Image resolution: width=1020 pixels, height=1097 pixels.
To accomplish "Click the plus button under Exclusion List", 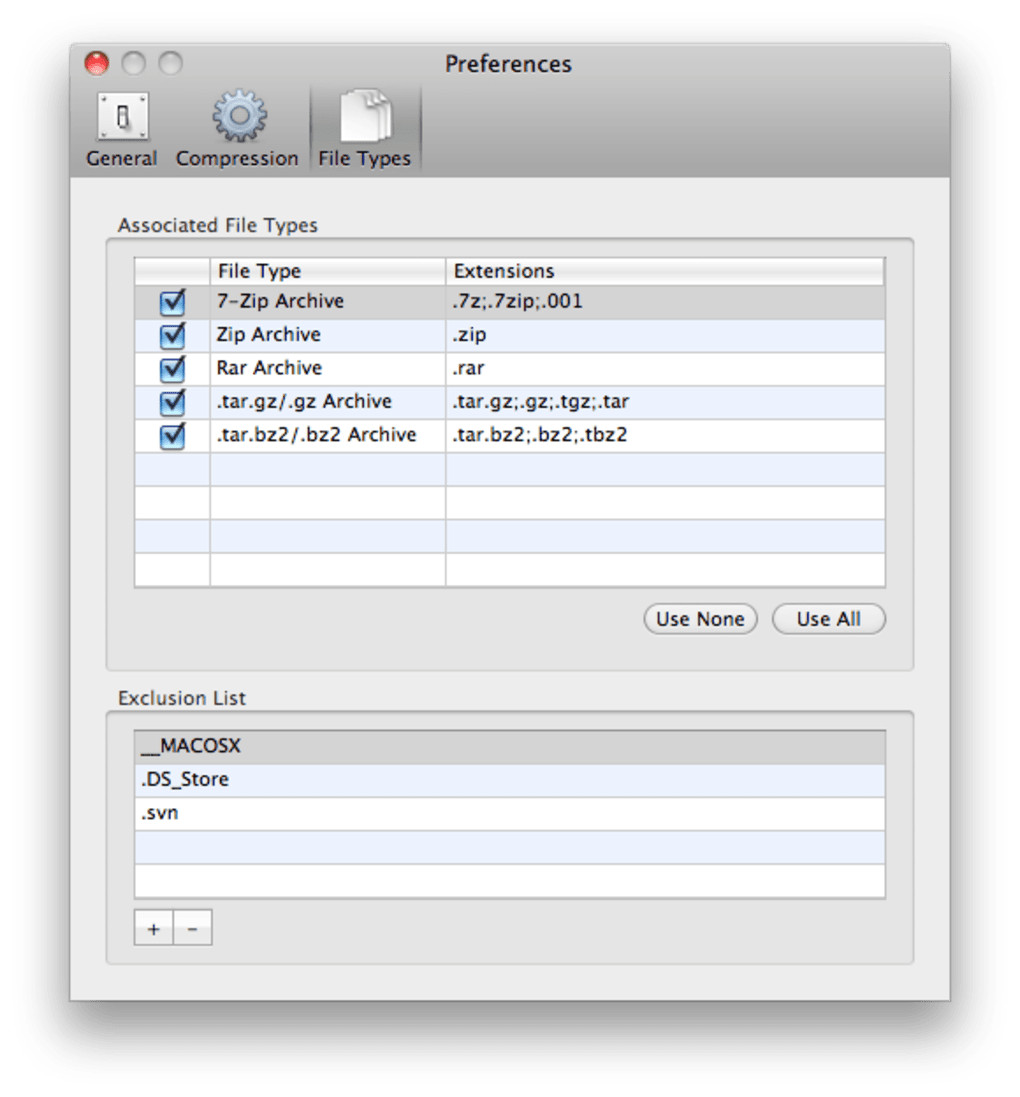I will (x=154, y=929).
